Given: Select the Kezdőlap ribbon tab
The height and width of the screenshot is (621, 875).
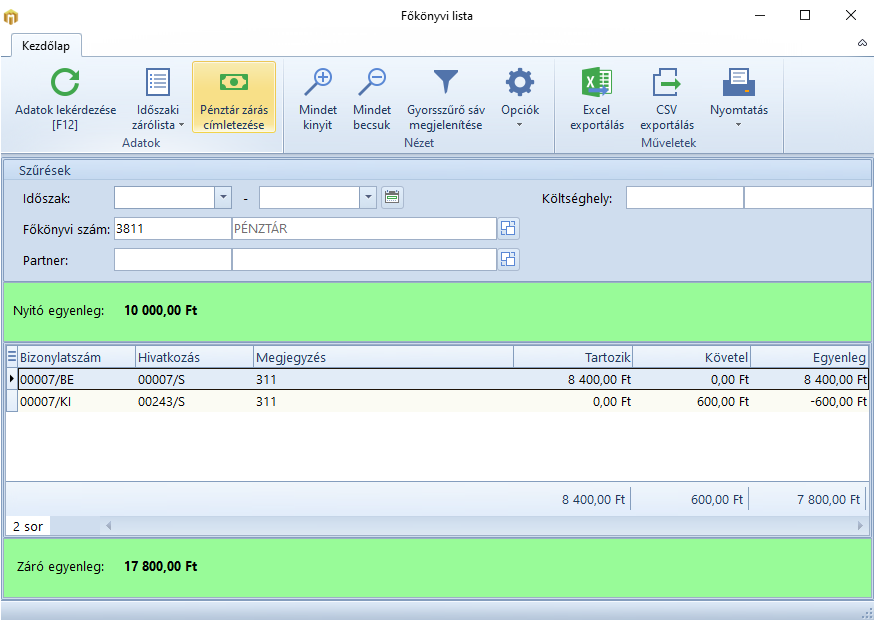Looking at the screenshot, I should click(x=46, y=45).
